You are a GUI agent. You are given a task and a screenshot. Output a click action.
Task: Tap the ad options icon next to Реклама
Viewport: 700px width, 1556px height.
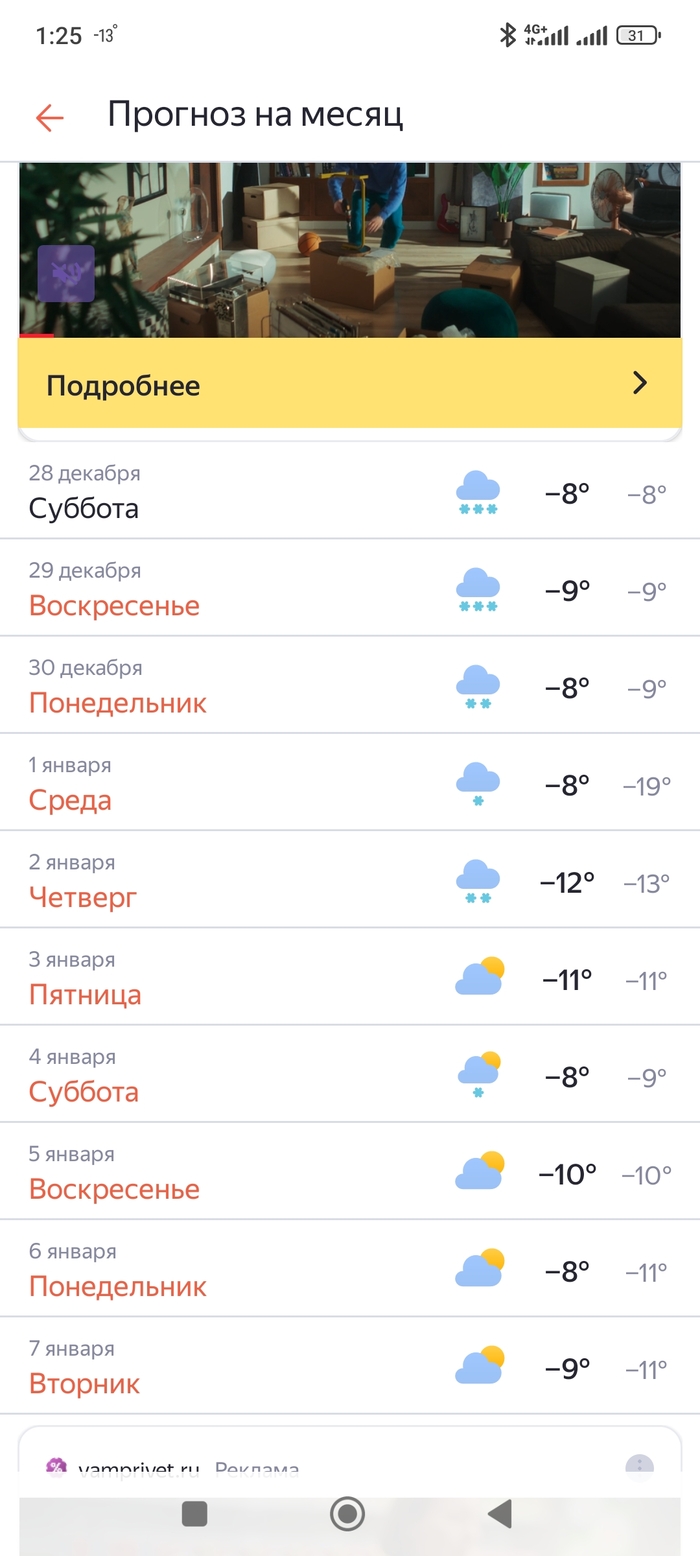pyautogui.click(x=638, y=1467)
